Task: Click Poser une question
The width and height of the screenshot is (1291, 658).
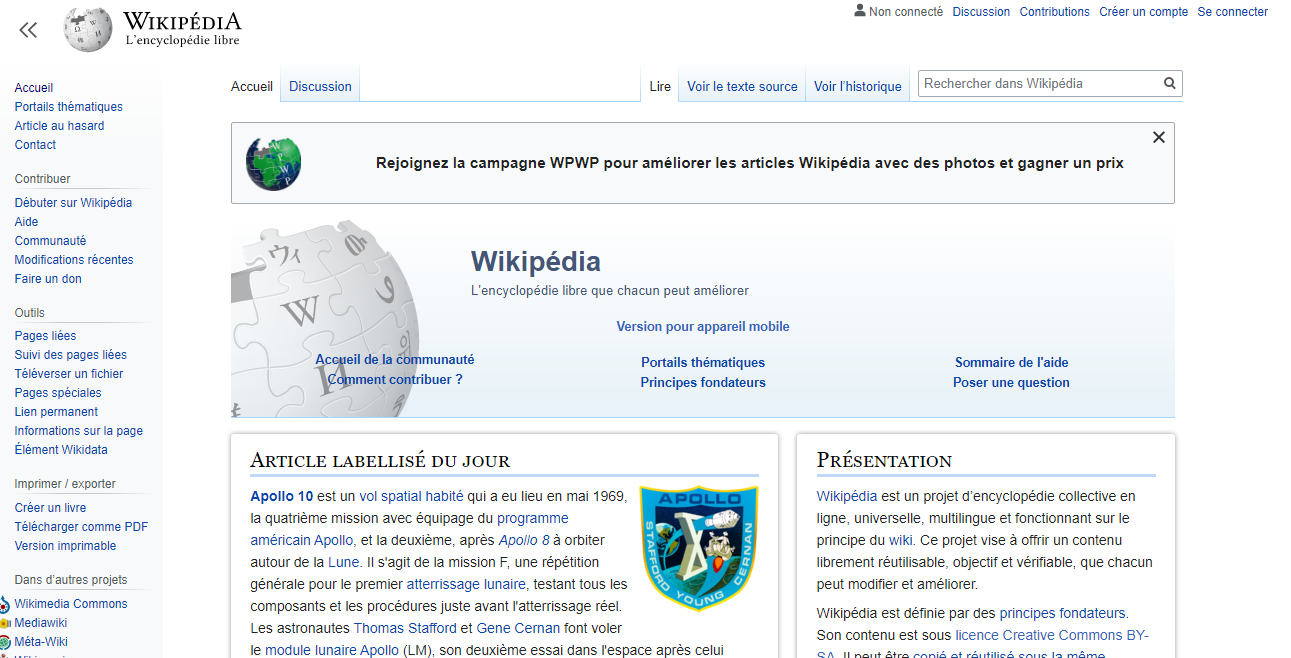Action: point(1011,383)
